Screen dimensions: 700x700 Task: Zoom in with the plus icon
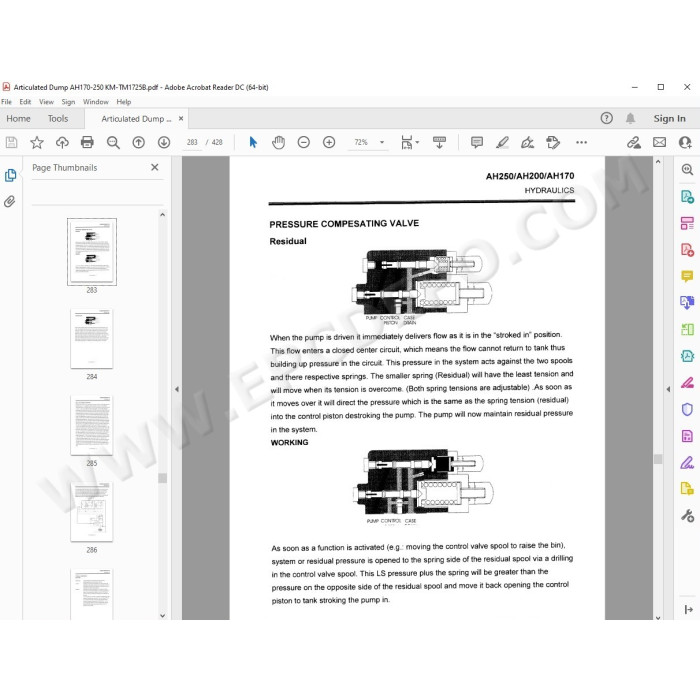329,142
